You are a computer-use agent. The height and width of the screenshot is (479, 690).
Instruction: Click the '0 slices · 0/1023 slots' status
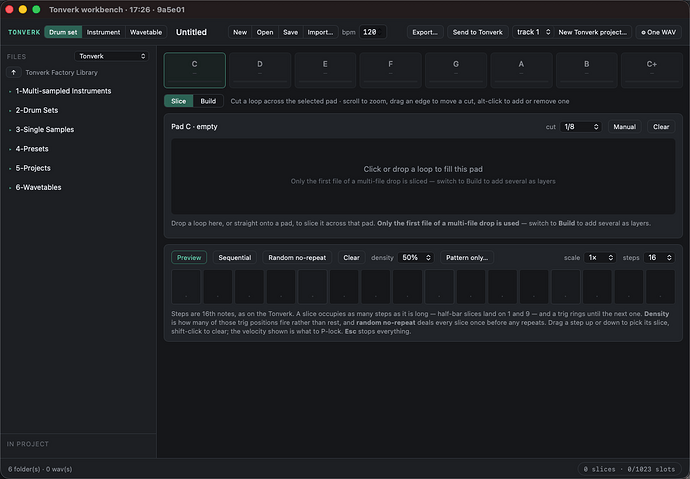pos(629,469)
